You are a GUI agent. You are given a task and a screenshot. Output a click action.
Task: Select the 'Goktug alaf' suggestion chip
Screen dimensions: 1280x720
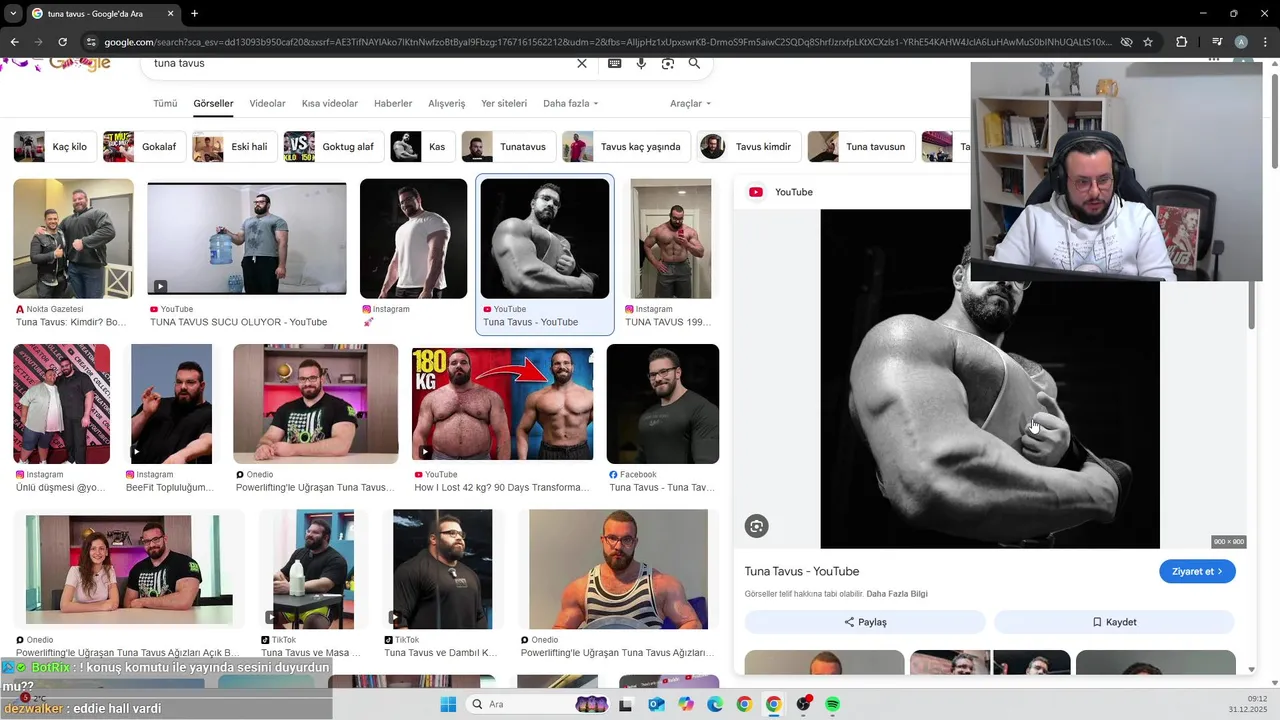(x=334, y=147)
